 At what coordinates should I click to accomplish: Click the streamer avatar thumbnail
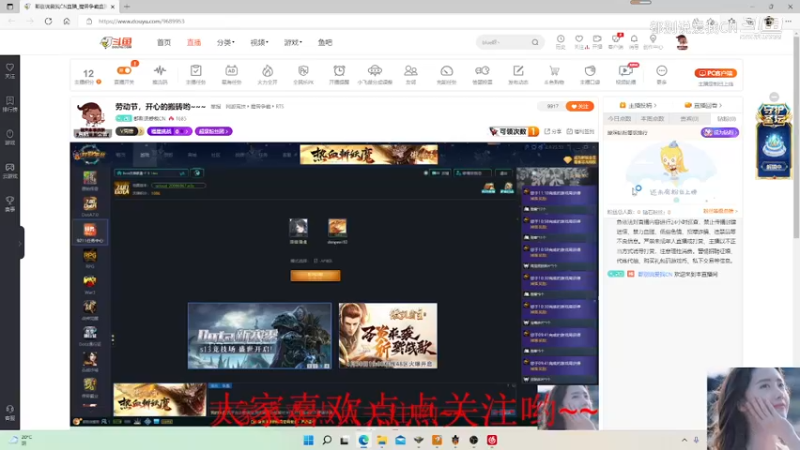(x=92, y=120)
